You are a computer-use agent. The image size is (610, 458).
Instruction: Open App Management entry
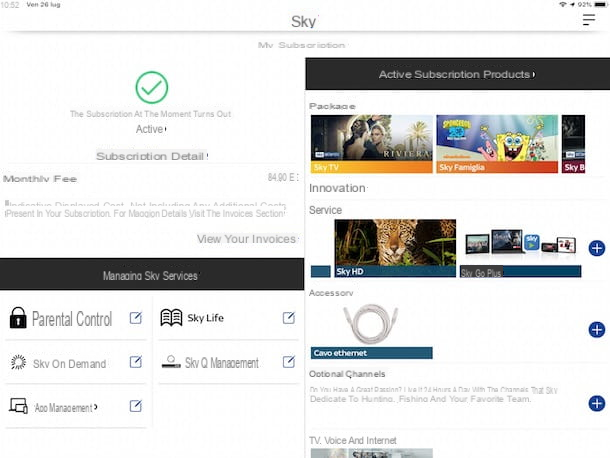(x=76, y=406)
